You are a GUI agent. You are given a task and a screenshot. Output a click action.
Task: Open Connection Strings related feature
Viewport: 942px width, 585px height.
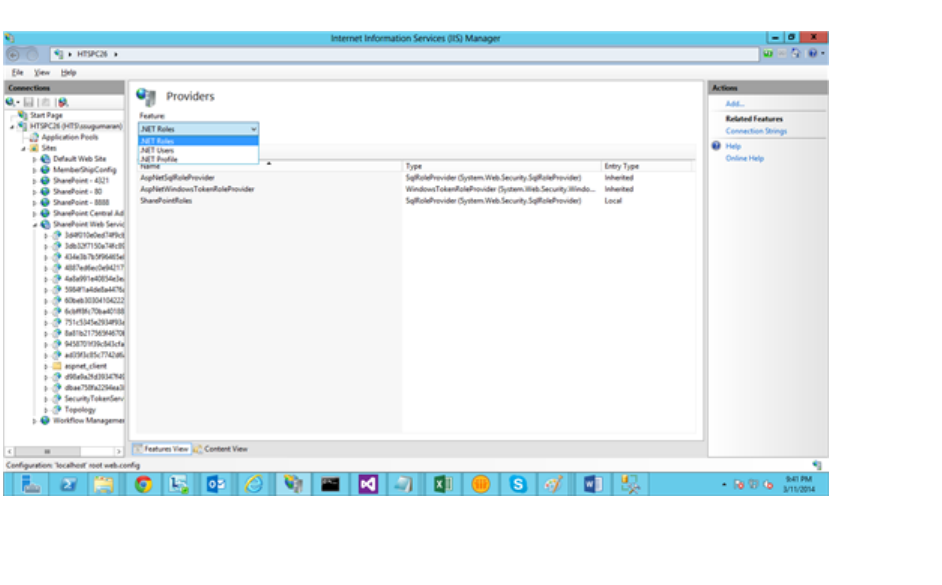point(756,131)
